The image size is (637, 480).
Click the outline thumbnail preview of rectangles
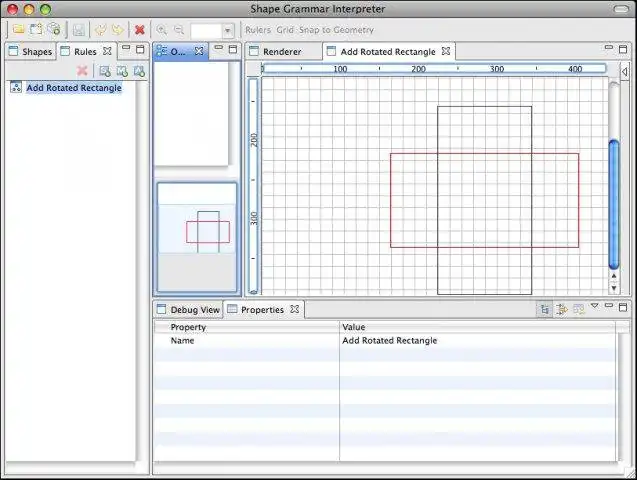click(197, 237)
